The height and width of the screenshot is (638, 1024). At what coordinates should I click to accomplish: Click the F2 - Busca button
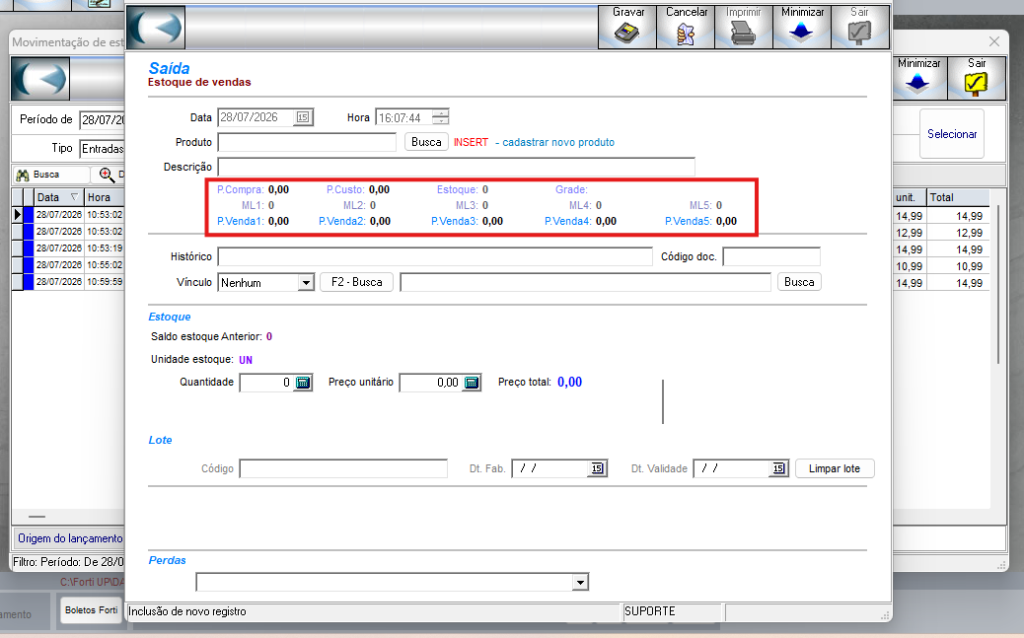[357, 282]
